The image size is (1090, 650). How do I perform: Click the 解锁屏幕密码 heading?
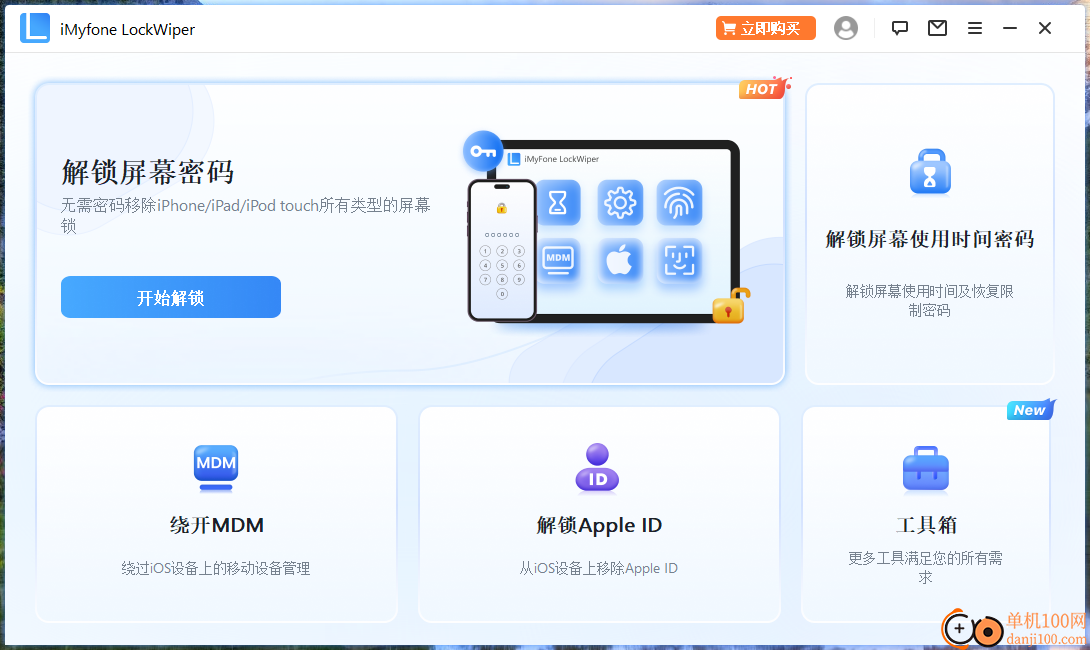tap(147, 172)
